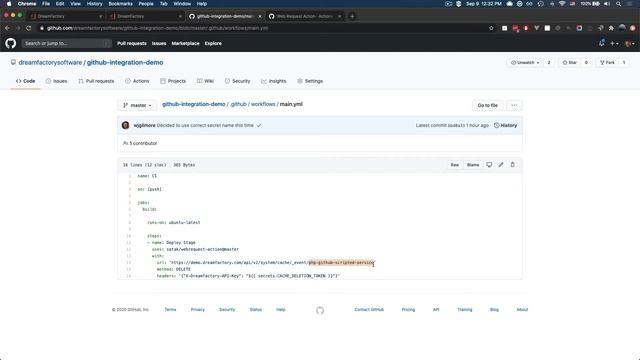The height and width of the screenshot is (360, 640).
Task: Open Contact GitHub footer link
Action: (x=369, y=310)
